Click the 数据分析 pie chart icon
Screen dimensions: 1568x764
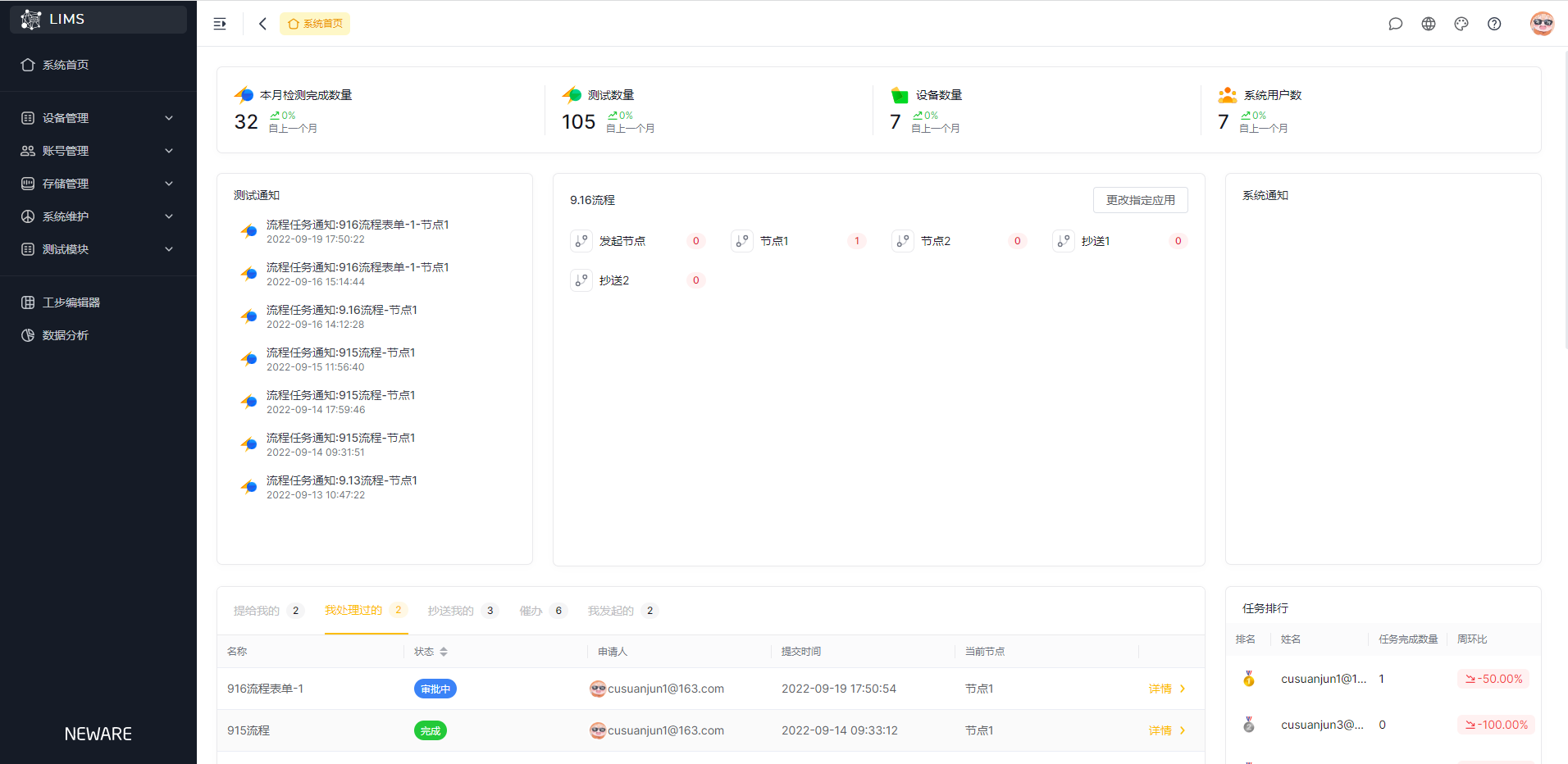28,335
